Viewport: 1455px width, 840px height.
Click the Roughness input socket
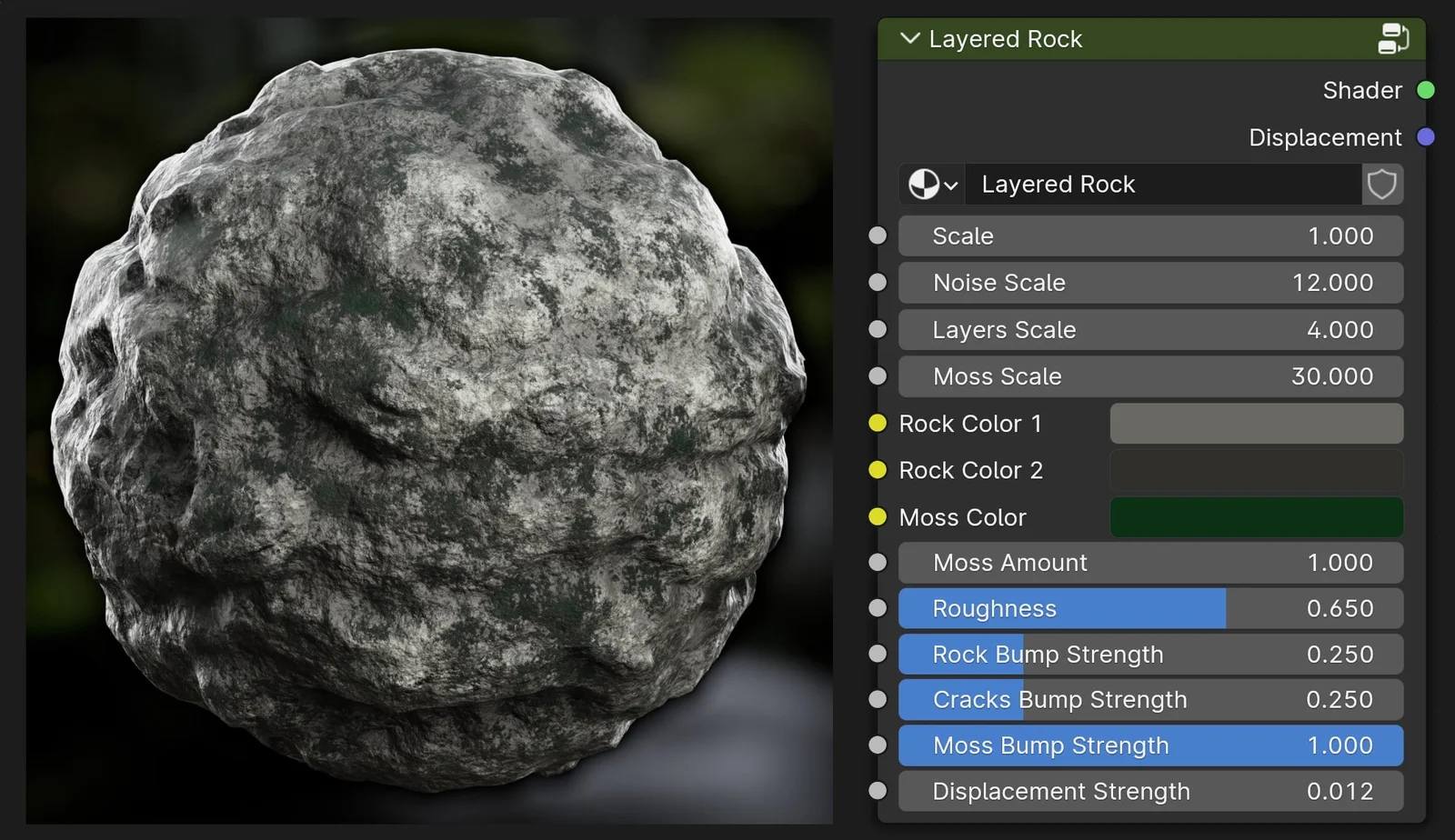tap(878, 607)
